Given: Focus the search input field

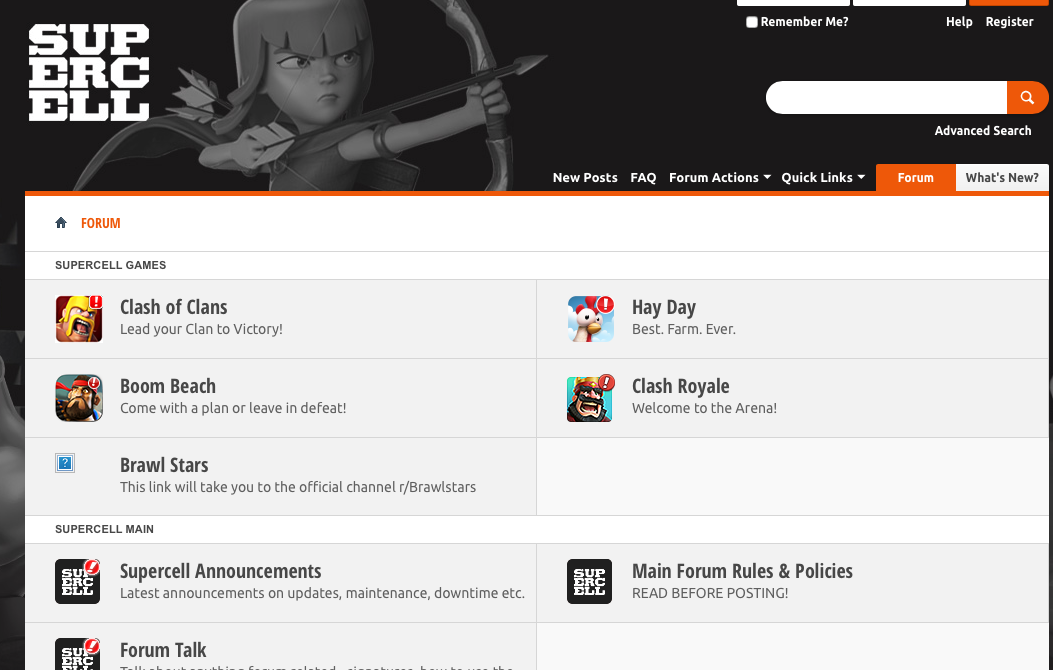Looking at the screenshot, I should [886, 98].
